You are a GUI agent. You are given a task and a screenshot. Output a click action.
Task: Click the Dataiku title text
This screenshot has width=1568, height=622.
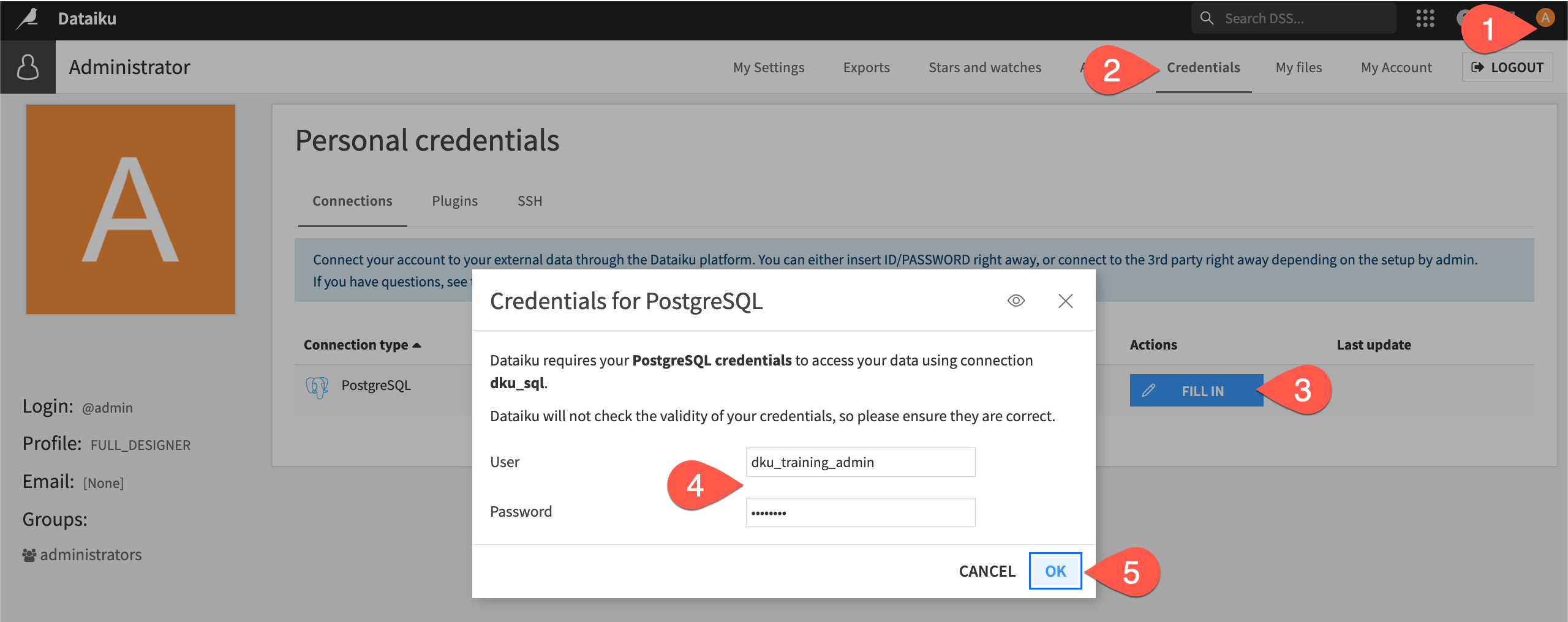coord(87,18)
